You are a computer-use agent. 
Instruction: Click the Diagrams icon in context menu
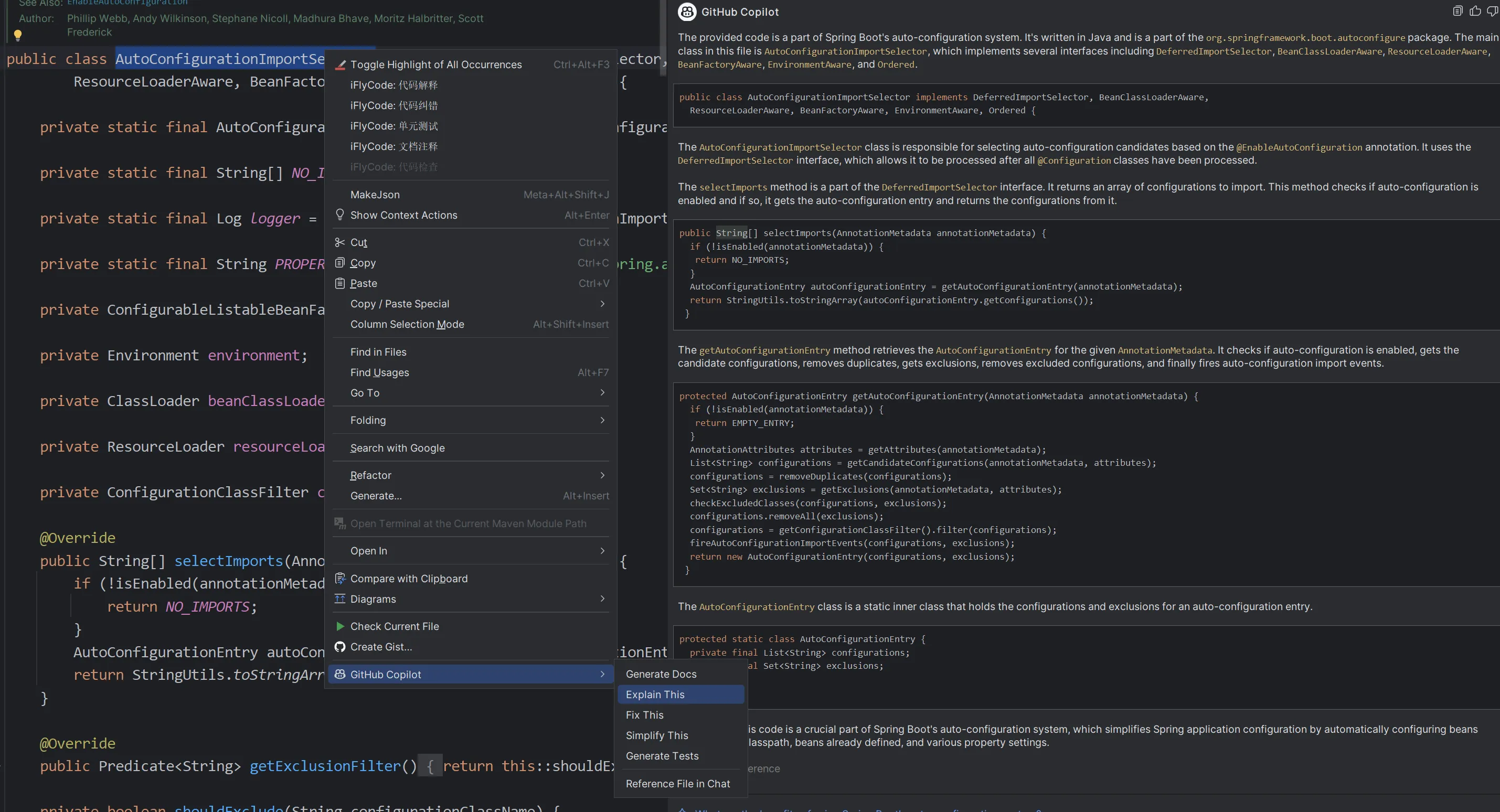[340, 599]
